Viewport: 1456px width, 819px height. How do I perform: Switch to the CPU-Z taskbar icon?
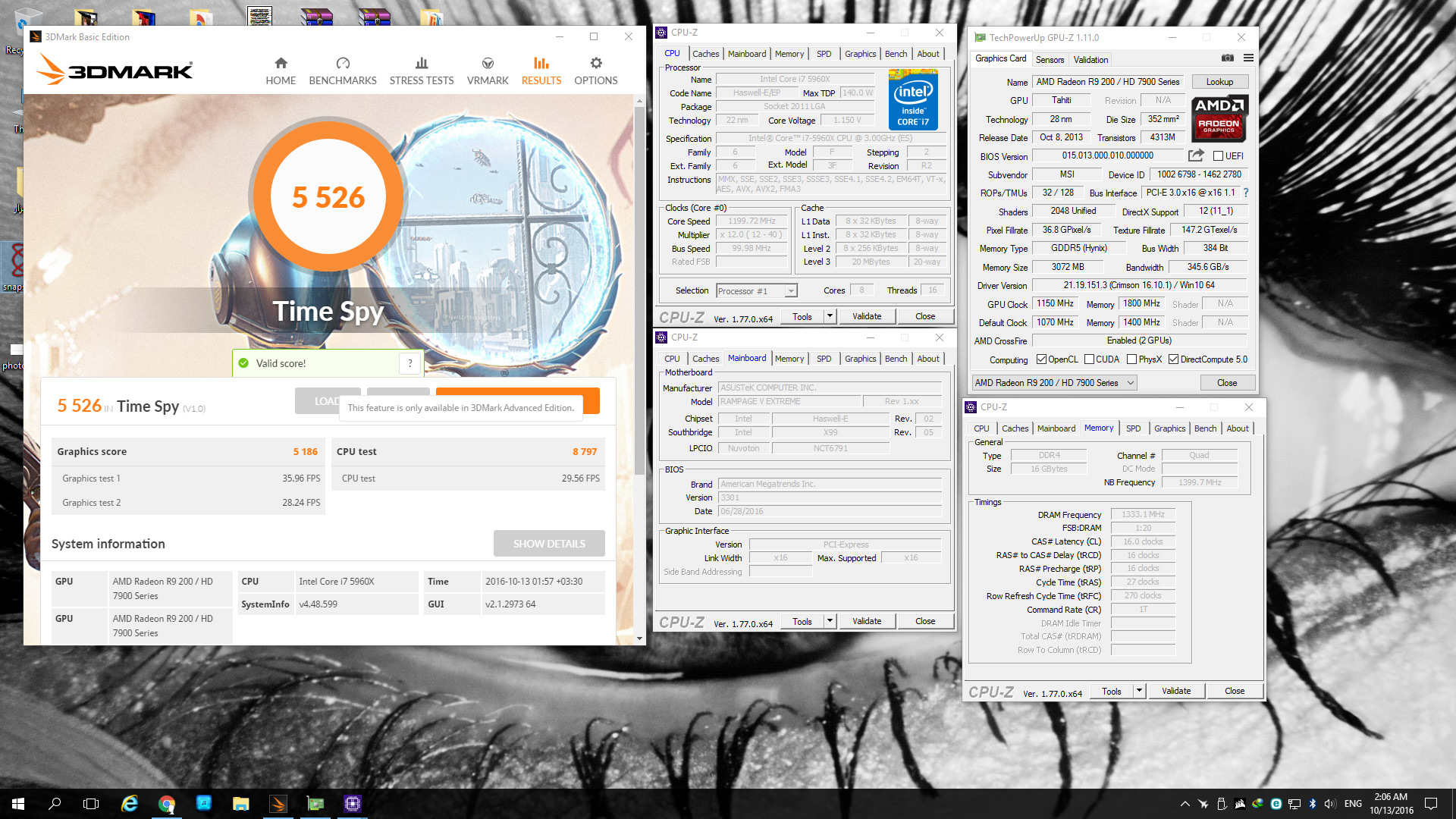(353, 803)
